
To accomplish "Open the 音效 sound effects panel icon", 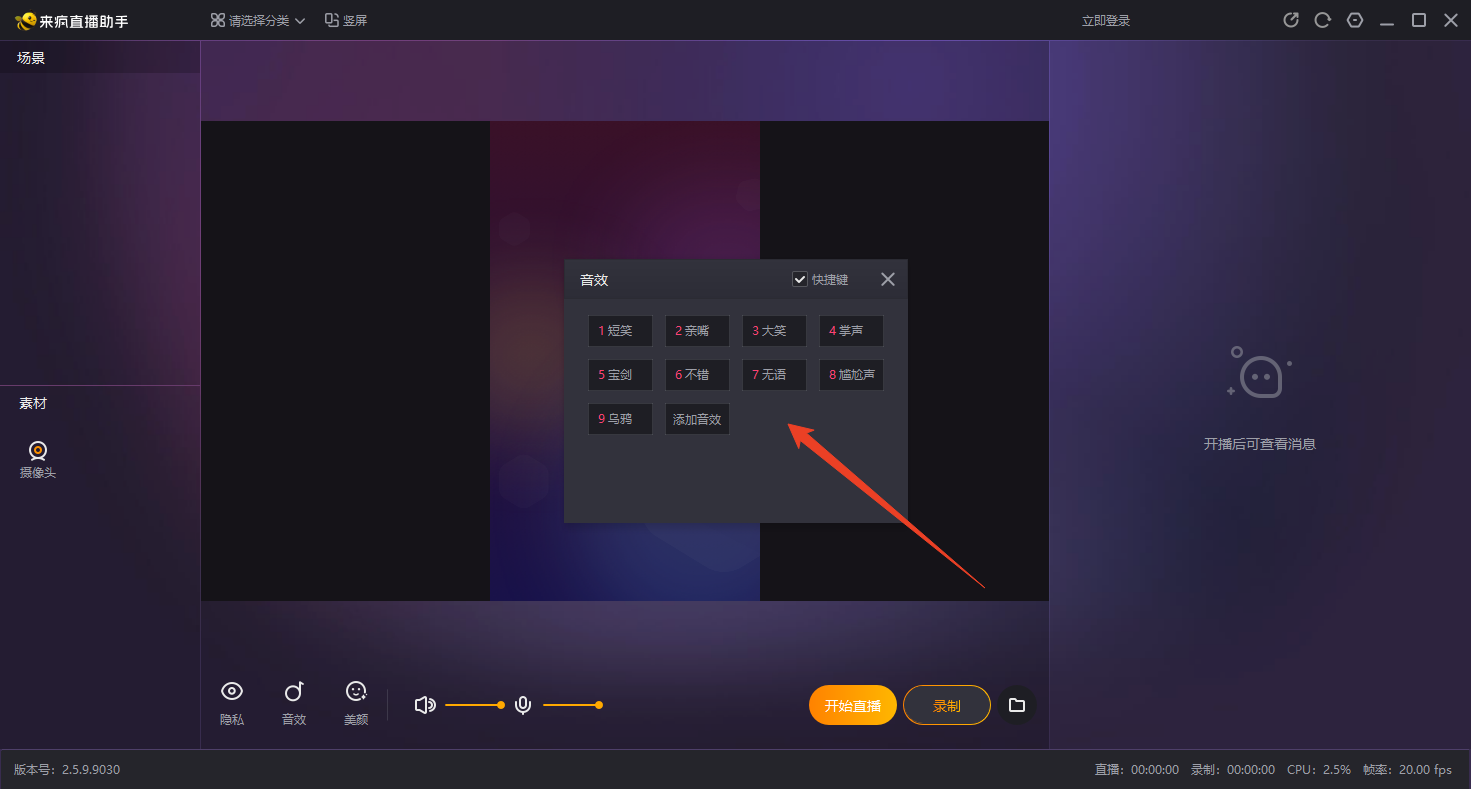I will point(293,703).
